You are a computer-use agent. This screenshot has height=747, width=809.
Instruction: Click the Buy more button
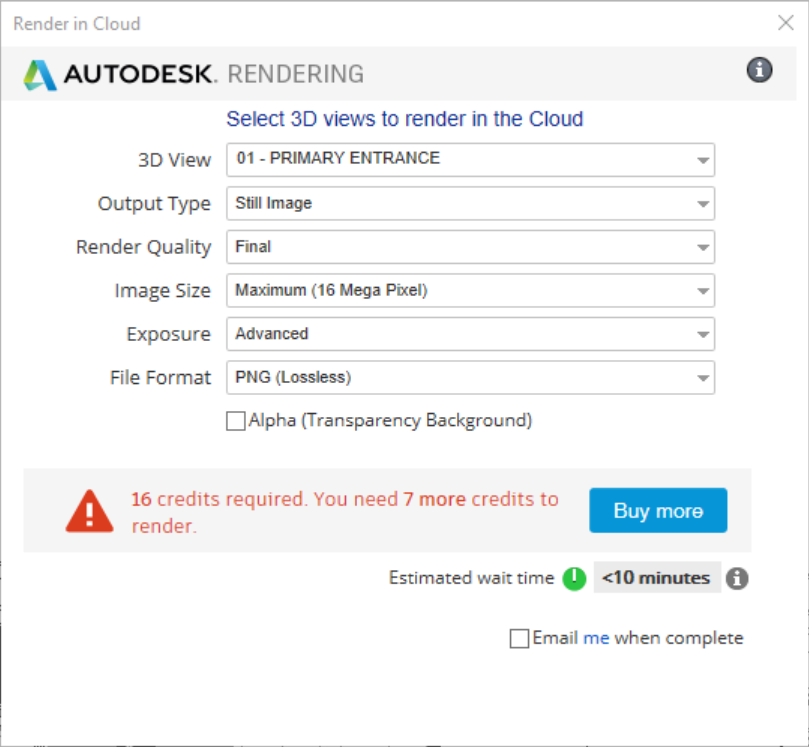point(657,510)
